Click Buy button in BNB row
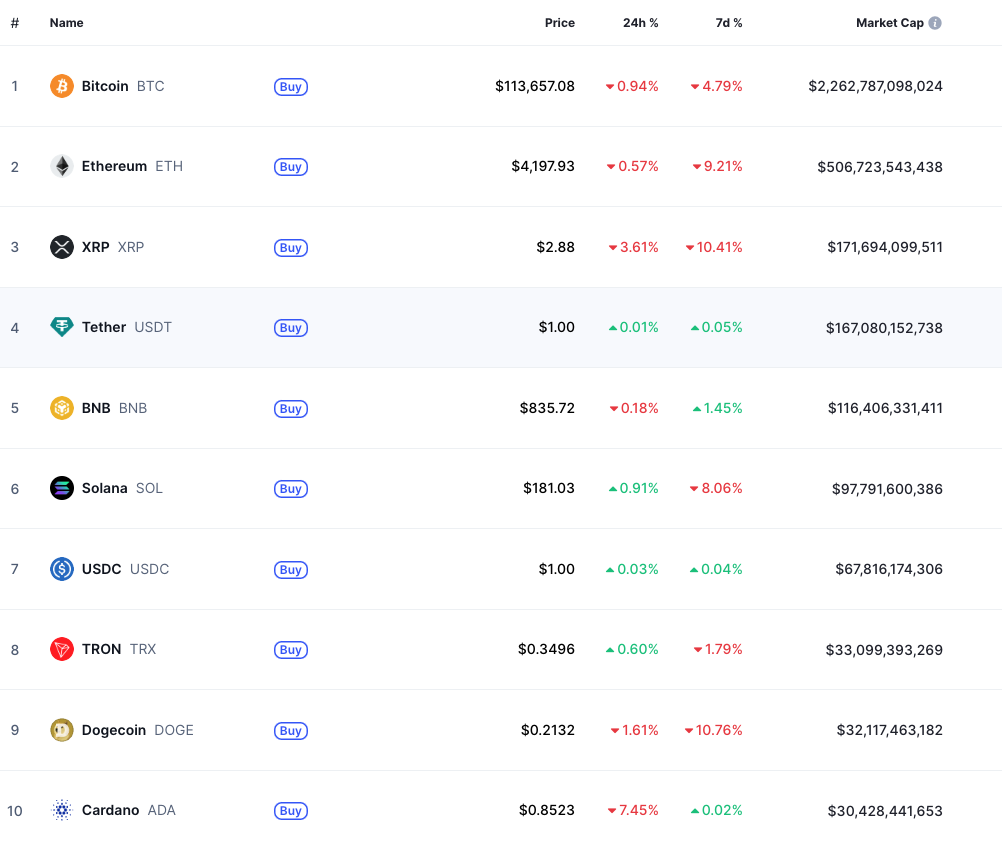Image resolution: width=1002 pixels, height=849 pixels. (291, 409)
